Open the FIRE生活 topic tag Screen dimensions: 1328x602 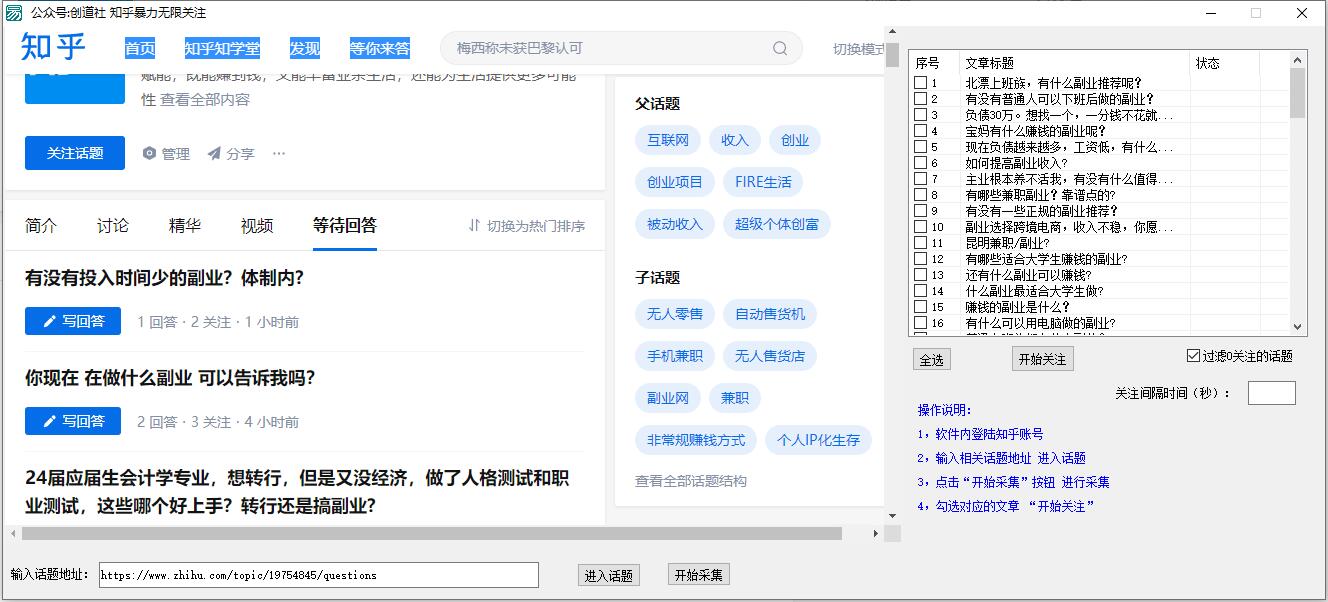coord(763,182)
